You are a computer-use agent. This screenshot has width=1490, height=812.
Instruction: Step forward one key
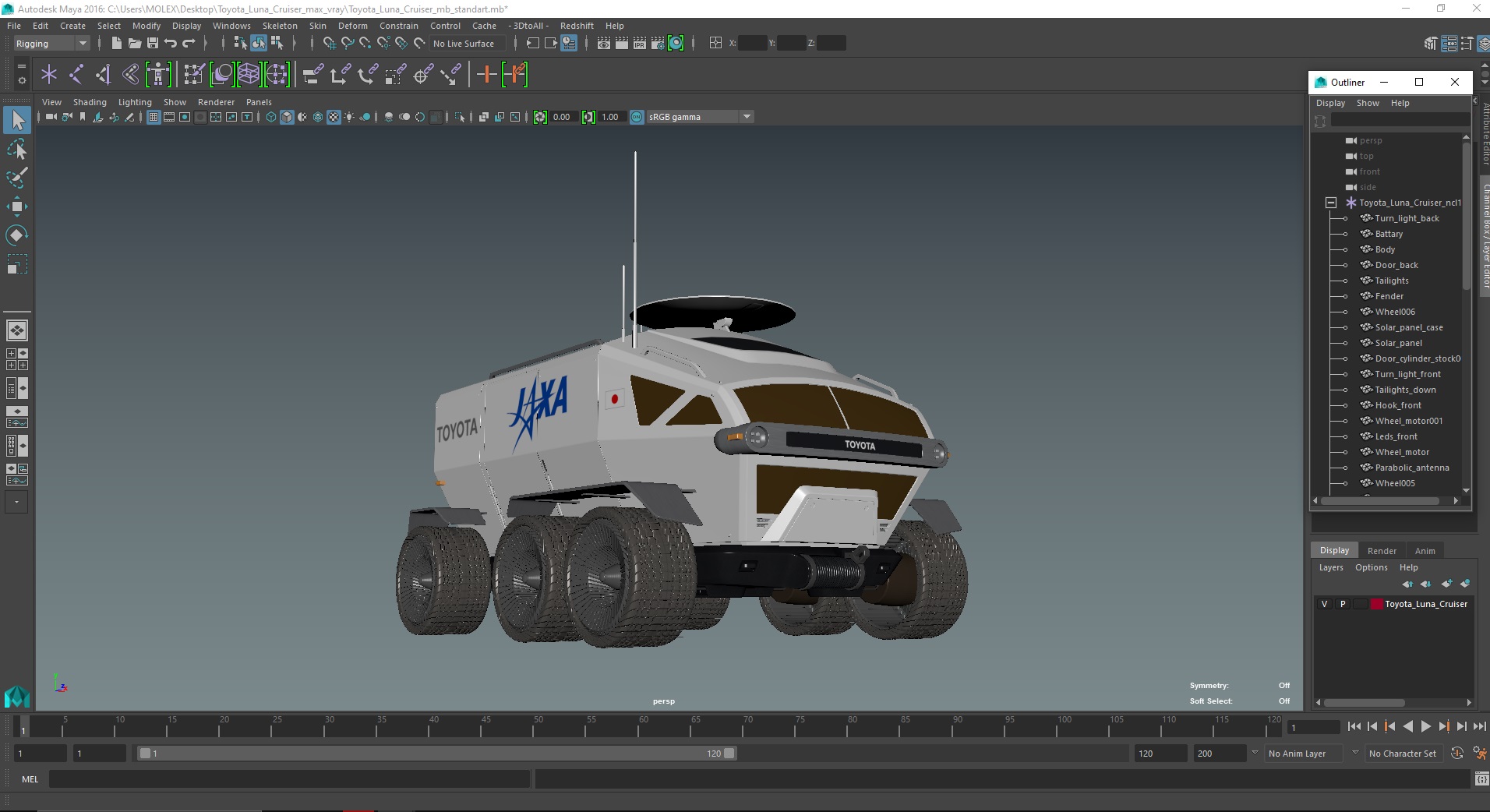[x=1443, y=726]
